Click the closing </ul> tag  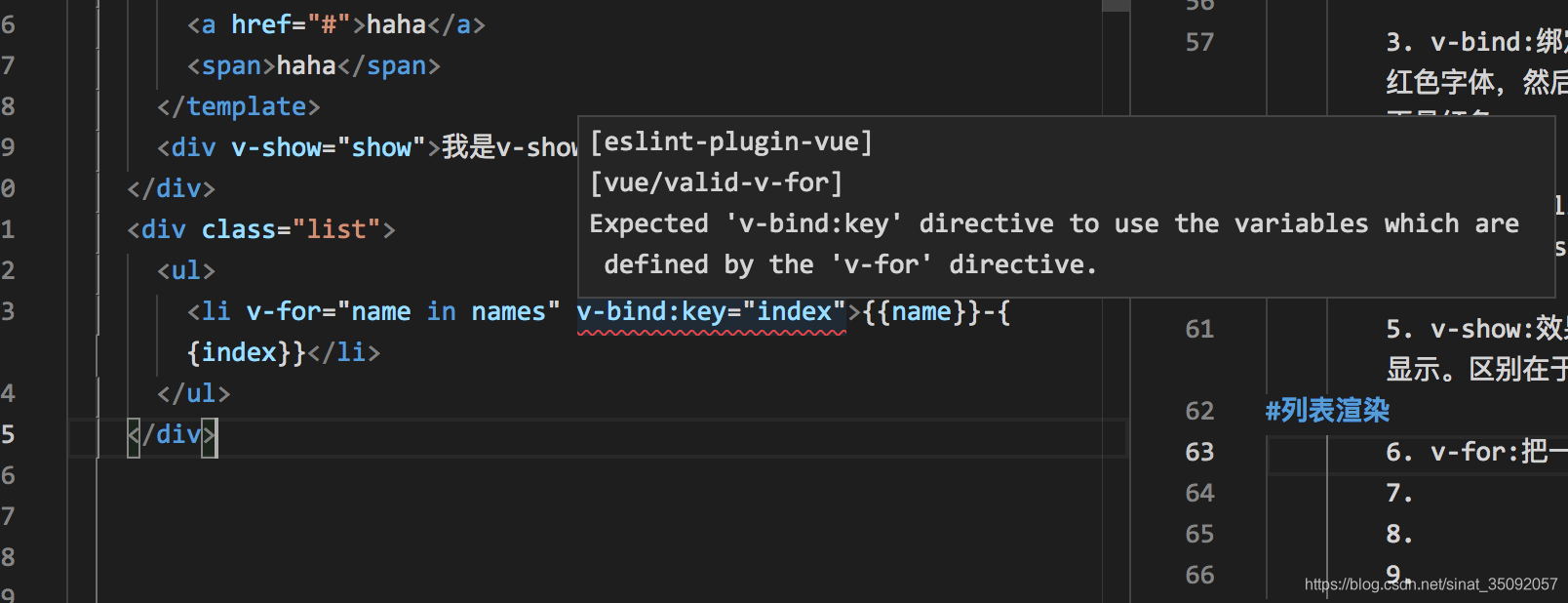[193, 393]
